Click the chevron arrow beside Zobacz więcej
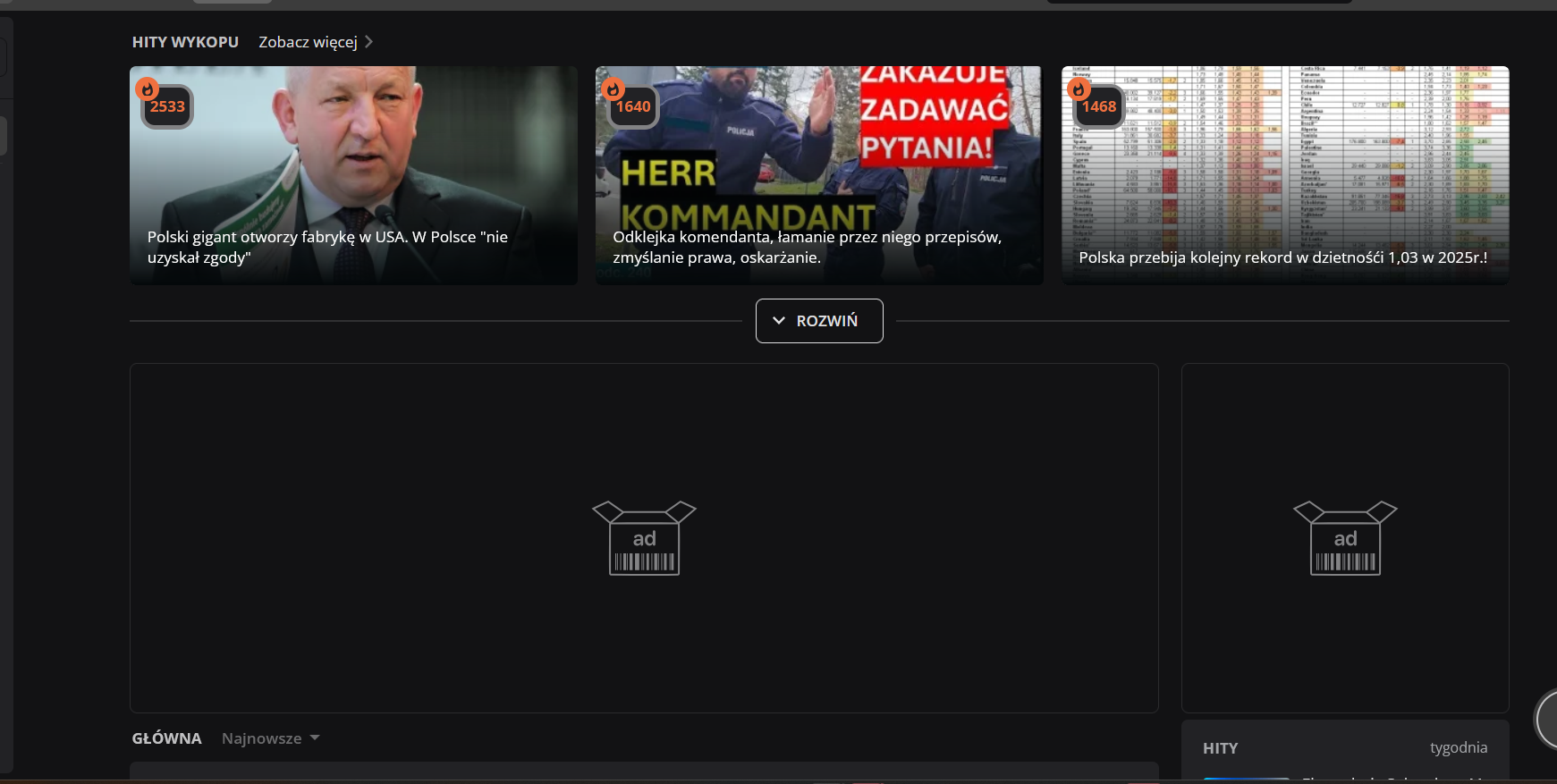The height and width of the screenshot is (784, 1557). coord(368,42)
